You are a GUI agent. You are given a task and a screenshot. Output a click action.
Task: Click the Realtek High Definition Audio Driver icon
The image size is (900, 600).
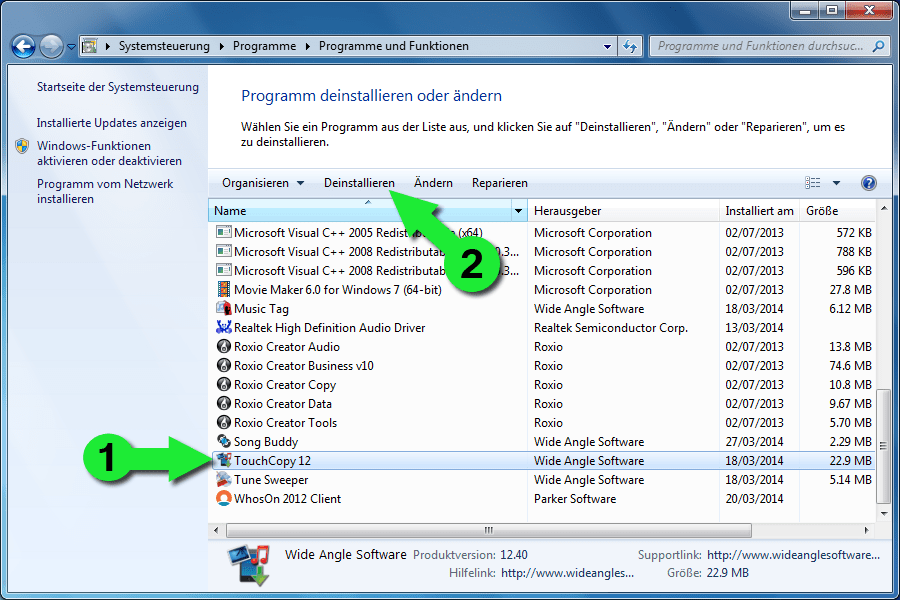[223, 327]
